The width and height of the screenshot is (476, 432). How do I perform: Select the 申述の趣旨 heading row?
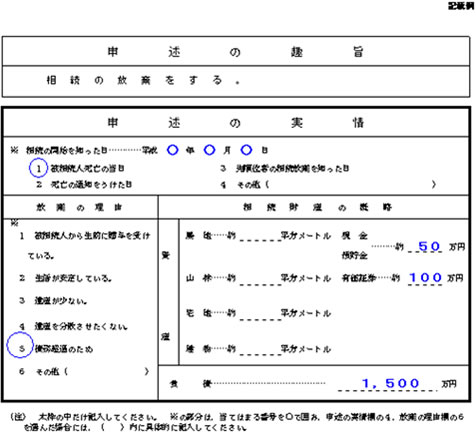click(x=236, y=52)
